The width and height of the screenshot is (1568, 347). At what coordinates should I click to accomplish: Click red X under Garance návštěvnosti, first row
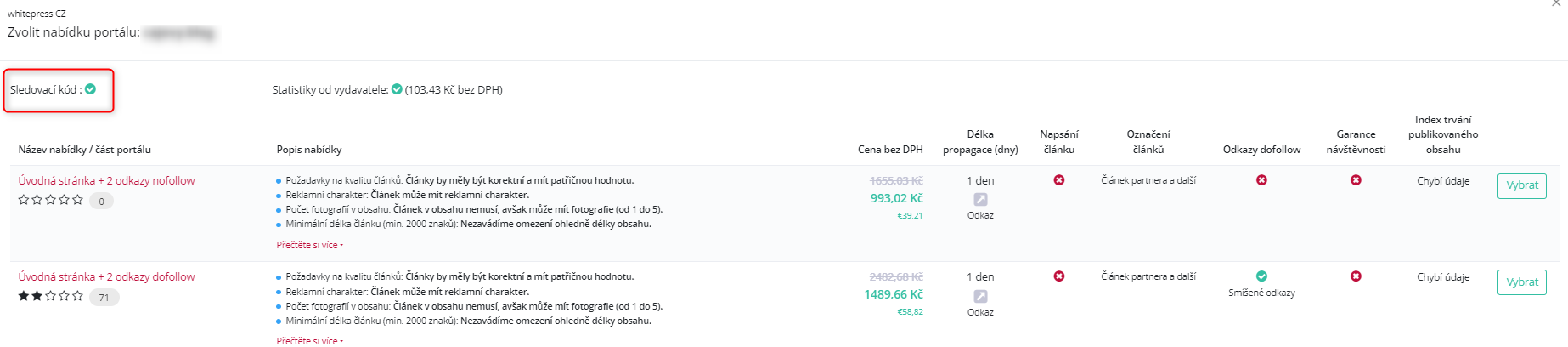(1356, 180)
